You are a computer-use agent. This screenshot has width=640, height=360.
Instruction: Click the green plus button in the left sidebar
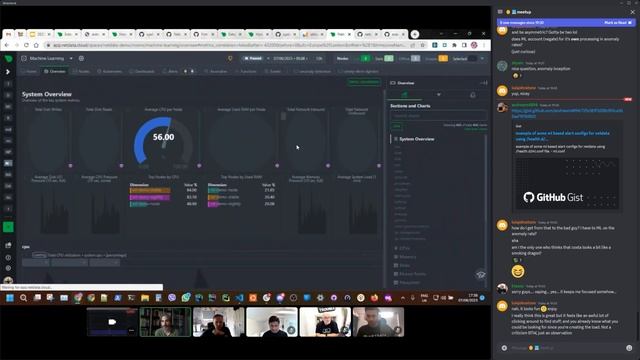point(8,227)
